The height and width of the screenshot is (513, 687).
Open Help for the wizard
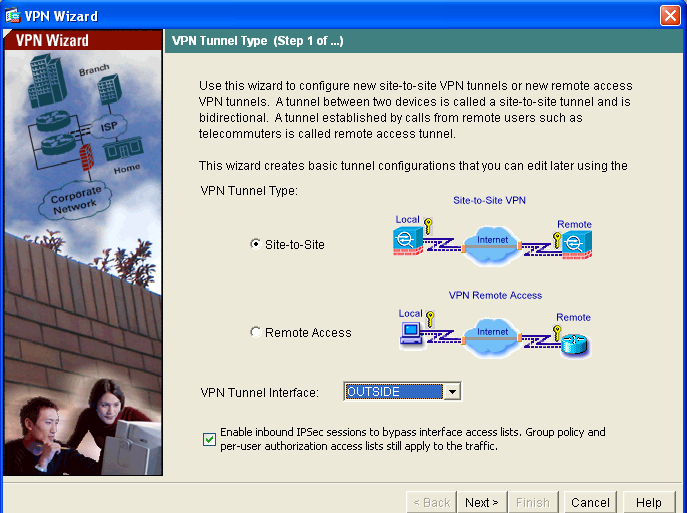pos(648,502)
